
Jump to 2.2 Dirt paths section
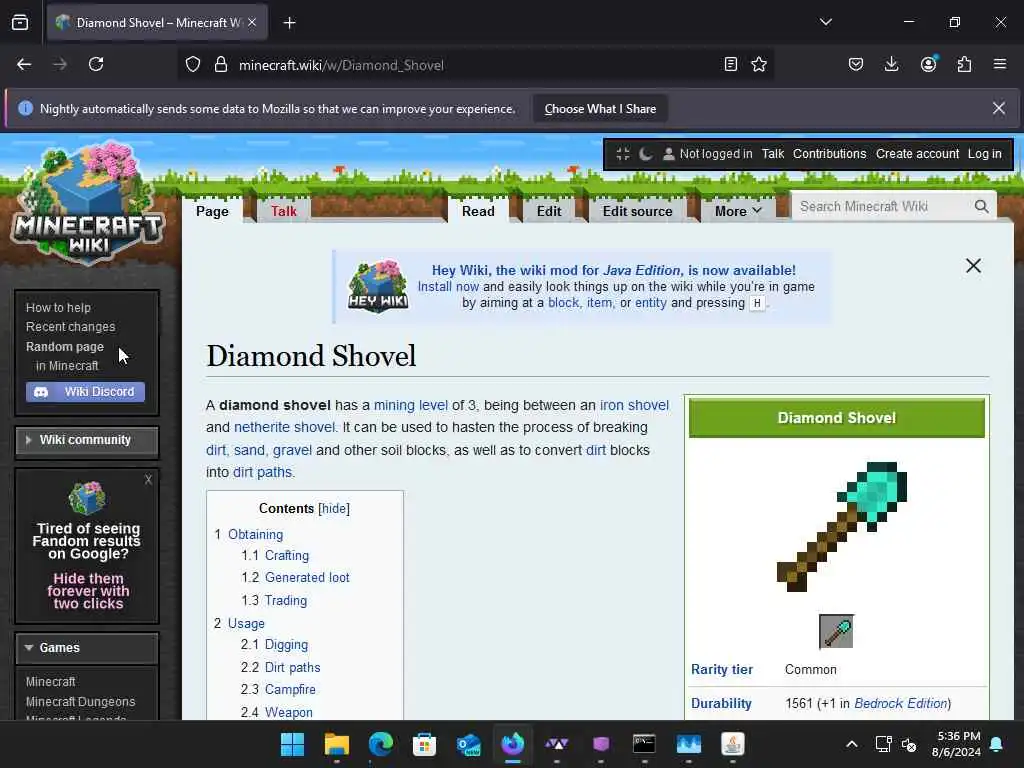tap(293, 667)
